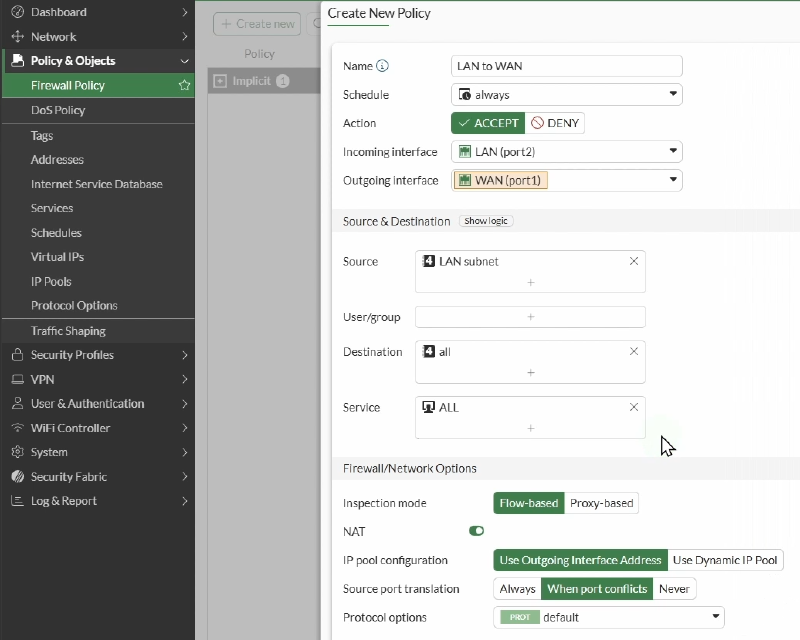800x640 pixels.
Task: Expand the Dashboard menu chevron
Action: coord(185,12)
